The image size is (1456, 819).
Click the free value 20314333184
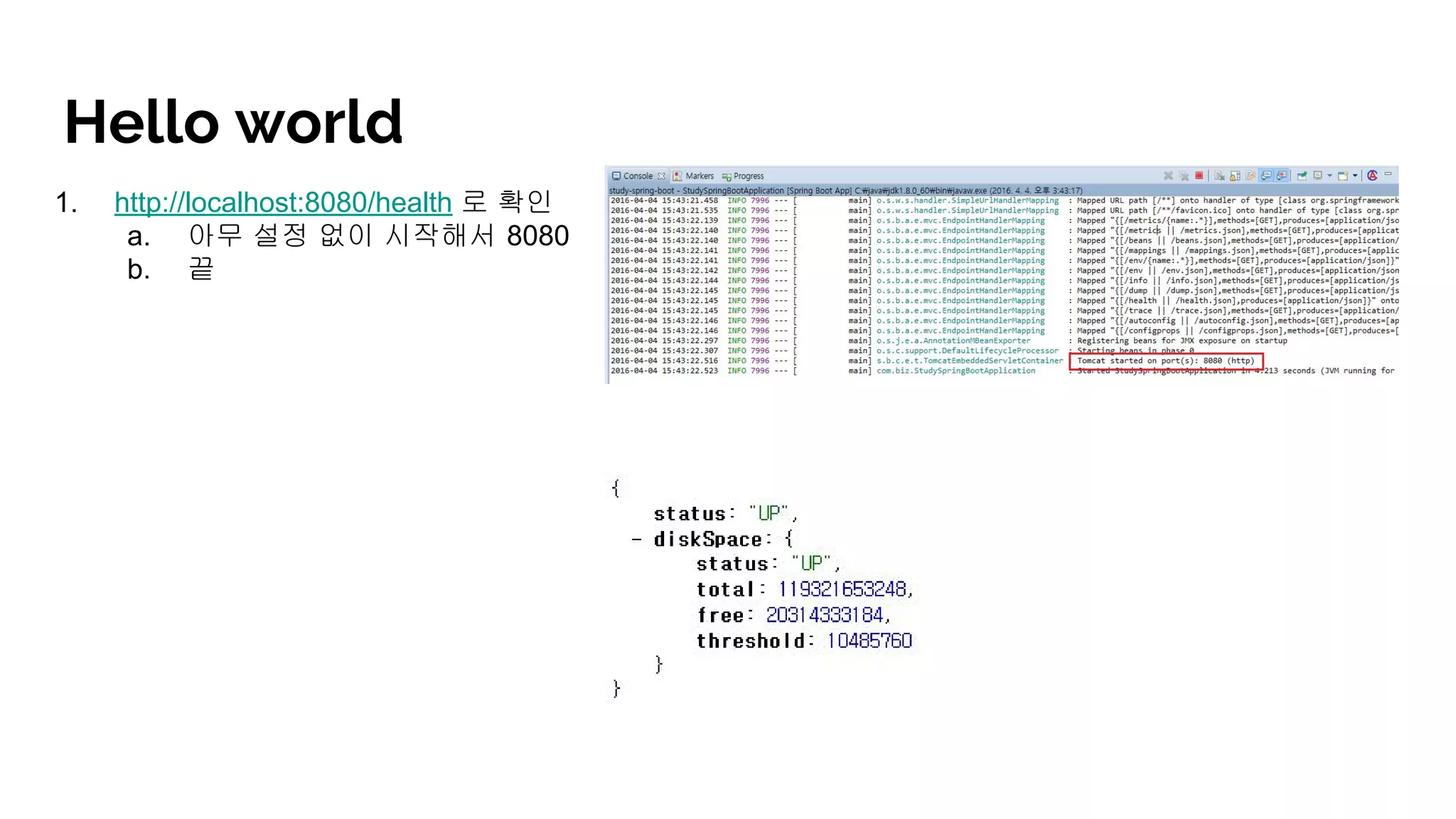(825, 615)
